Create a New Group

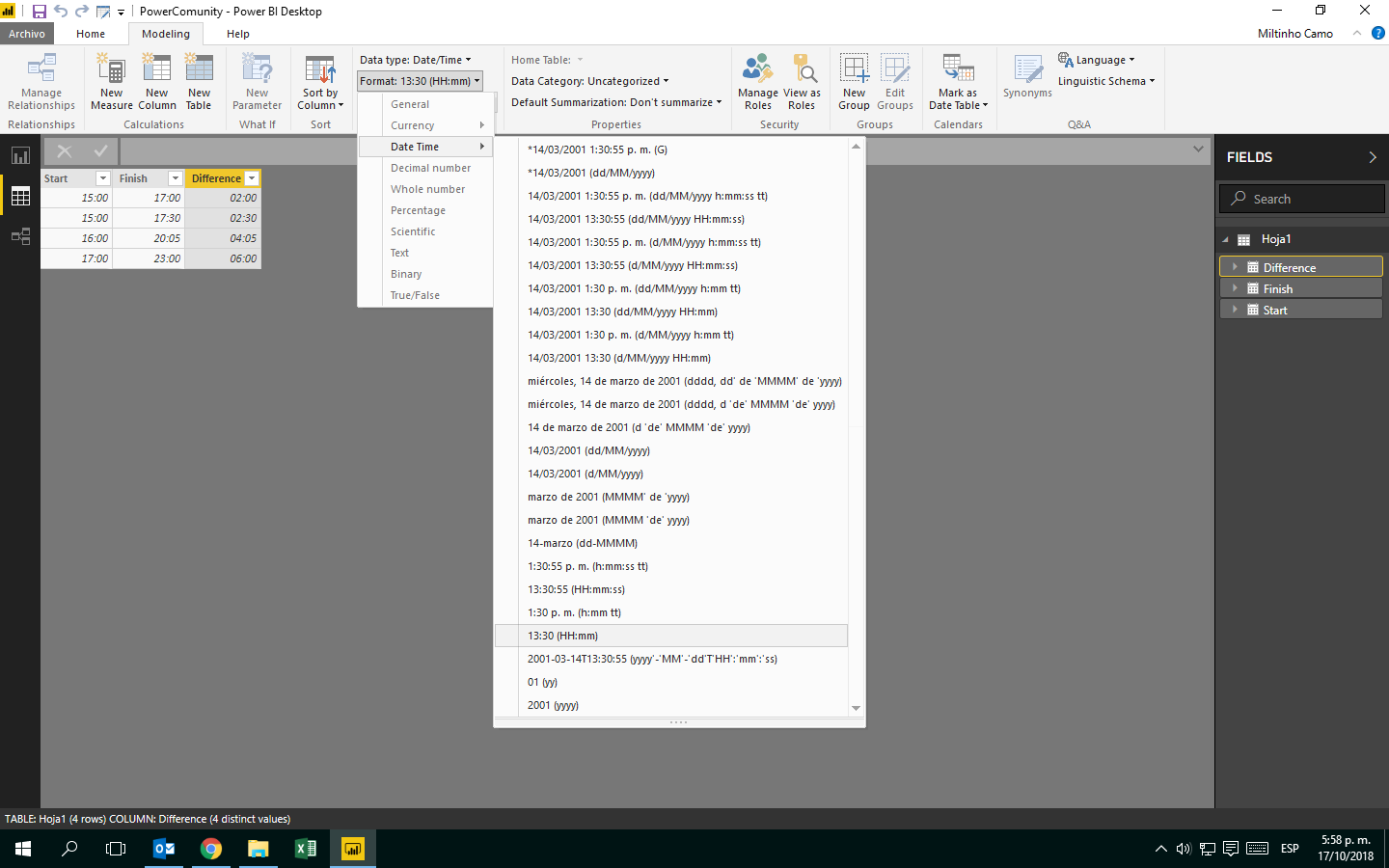(855, 82)
